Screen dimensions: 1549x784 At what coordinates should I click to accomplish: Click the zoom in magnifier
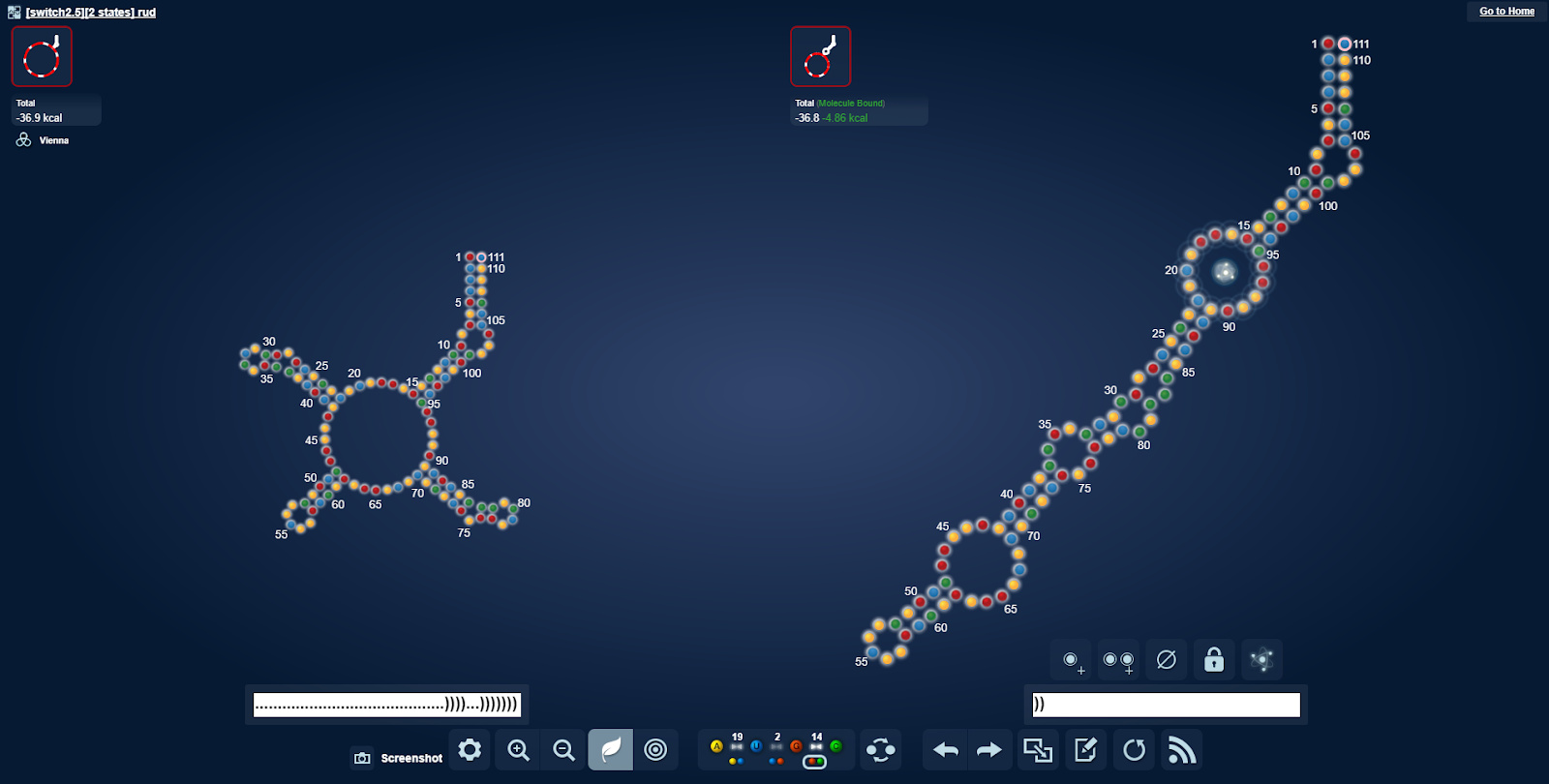point(518,750)
